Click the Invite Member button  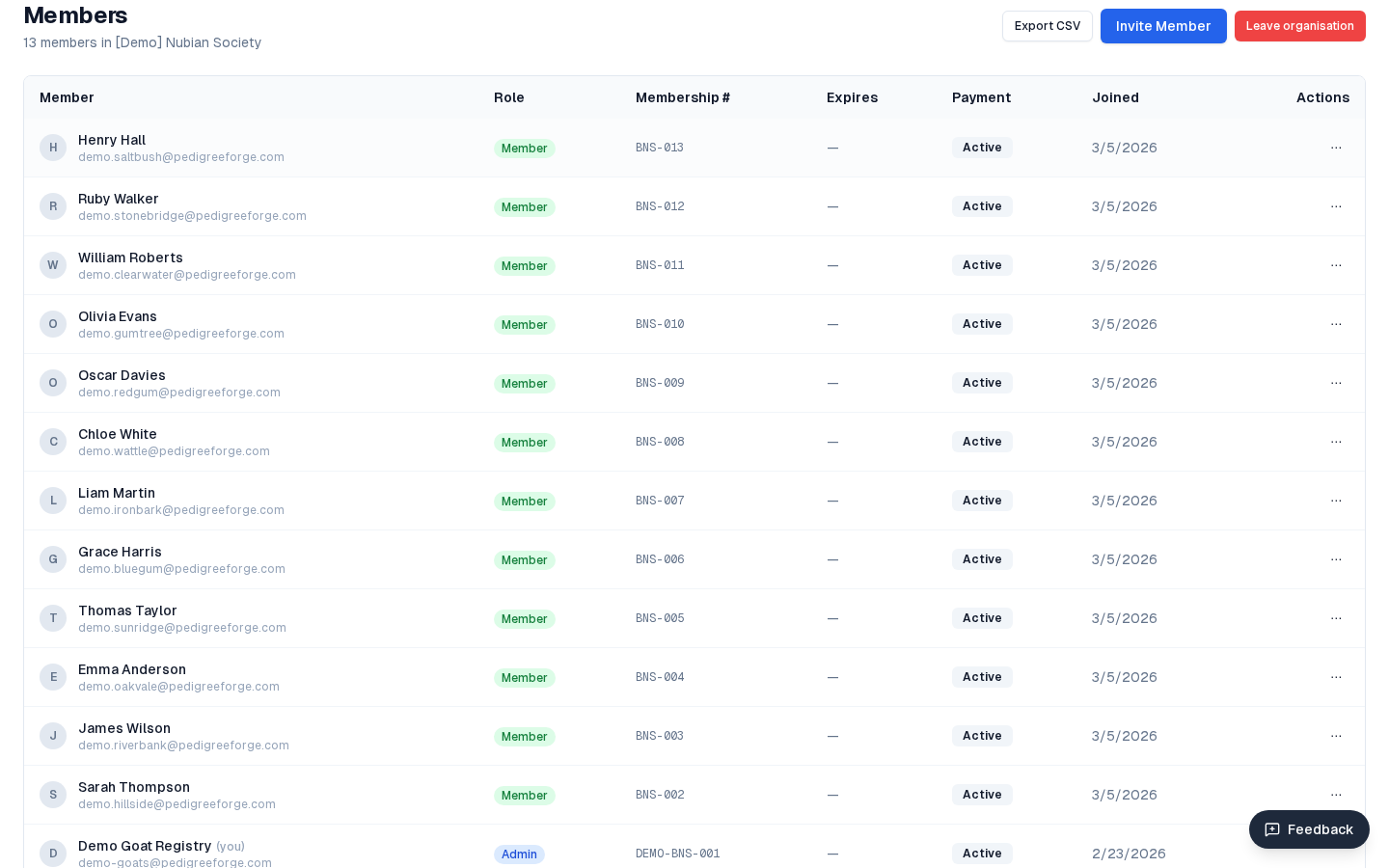[x=1163, y=26]
